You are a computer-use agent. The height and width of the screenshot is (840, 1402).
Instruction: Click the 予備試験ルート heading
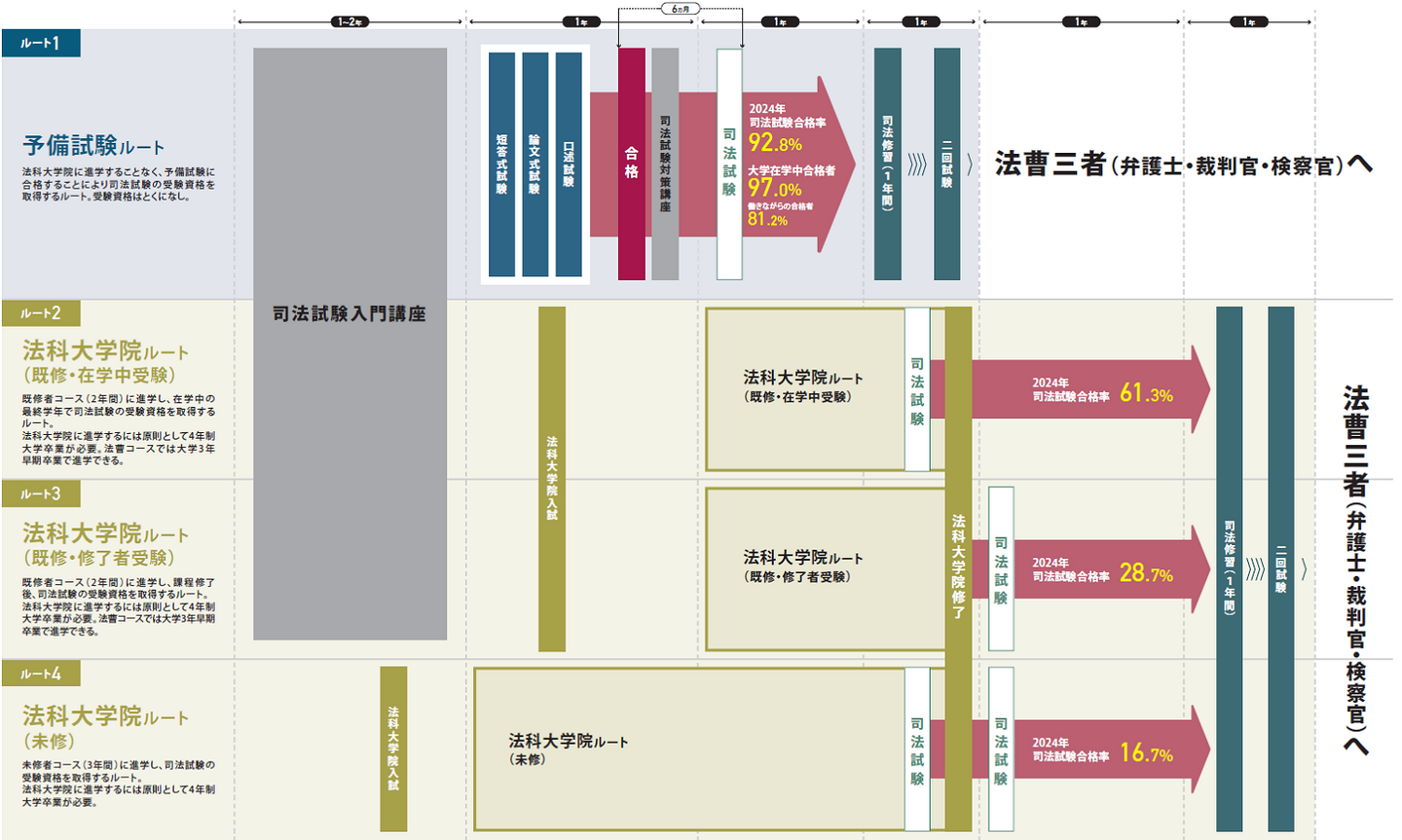point(93,146)
